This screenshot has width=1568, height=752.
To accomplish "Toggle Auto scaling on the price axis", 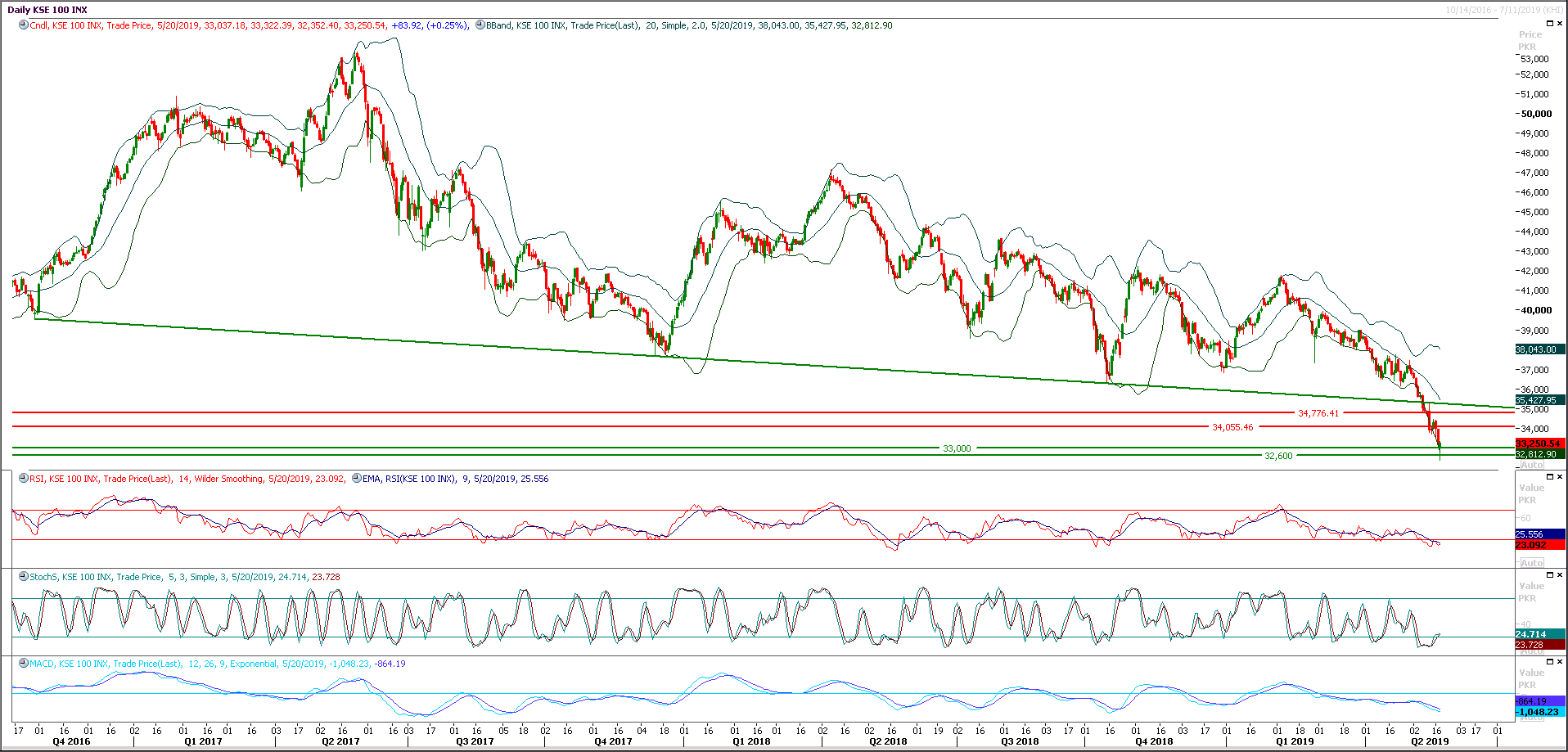I will [1530, 464].
